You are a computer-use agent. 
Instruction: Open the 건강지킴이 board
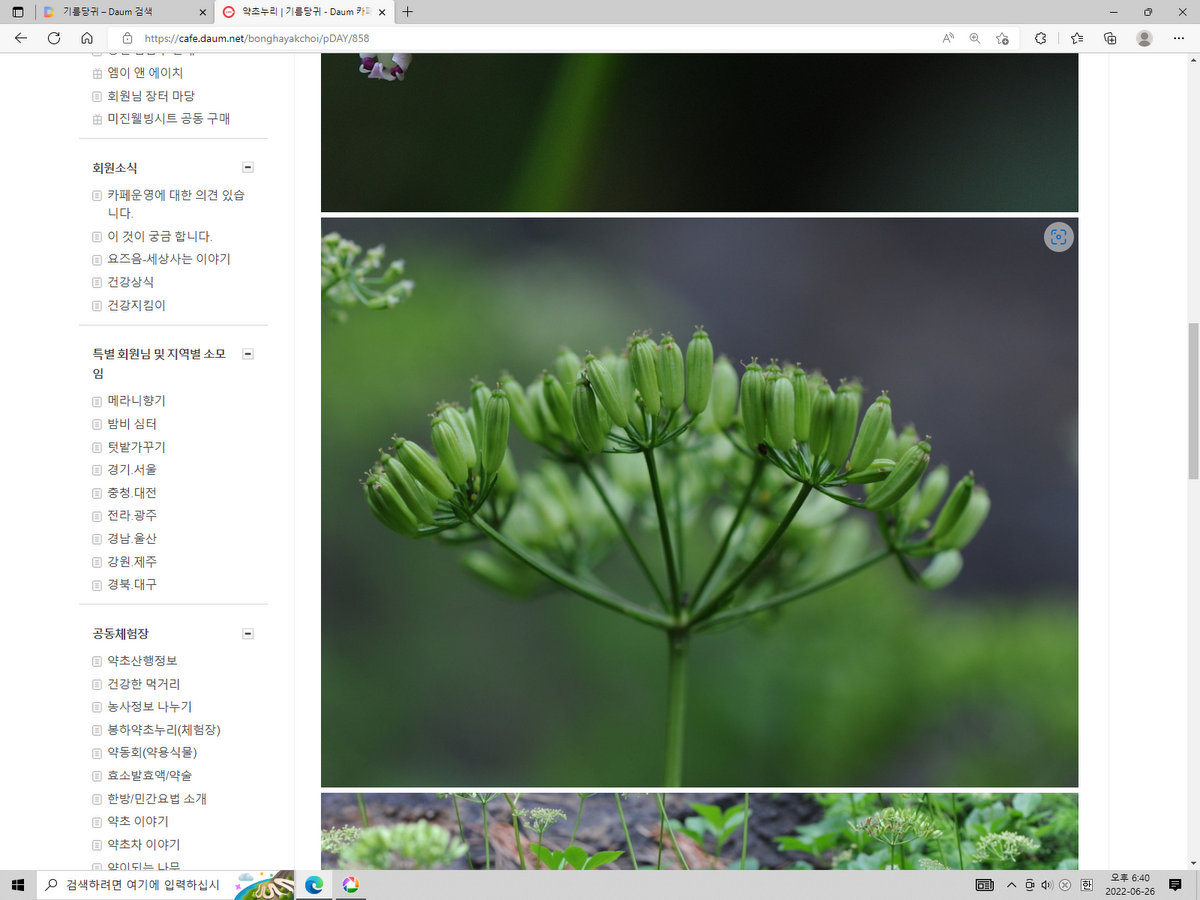(137, 305)
